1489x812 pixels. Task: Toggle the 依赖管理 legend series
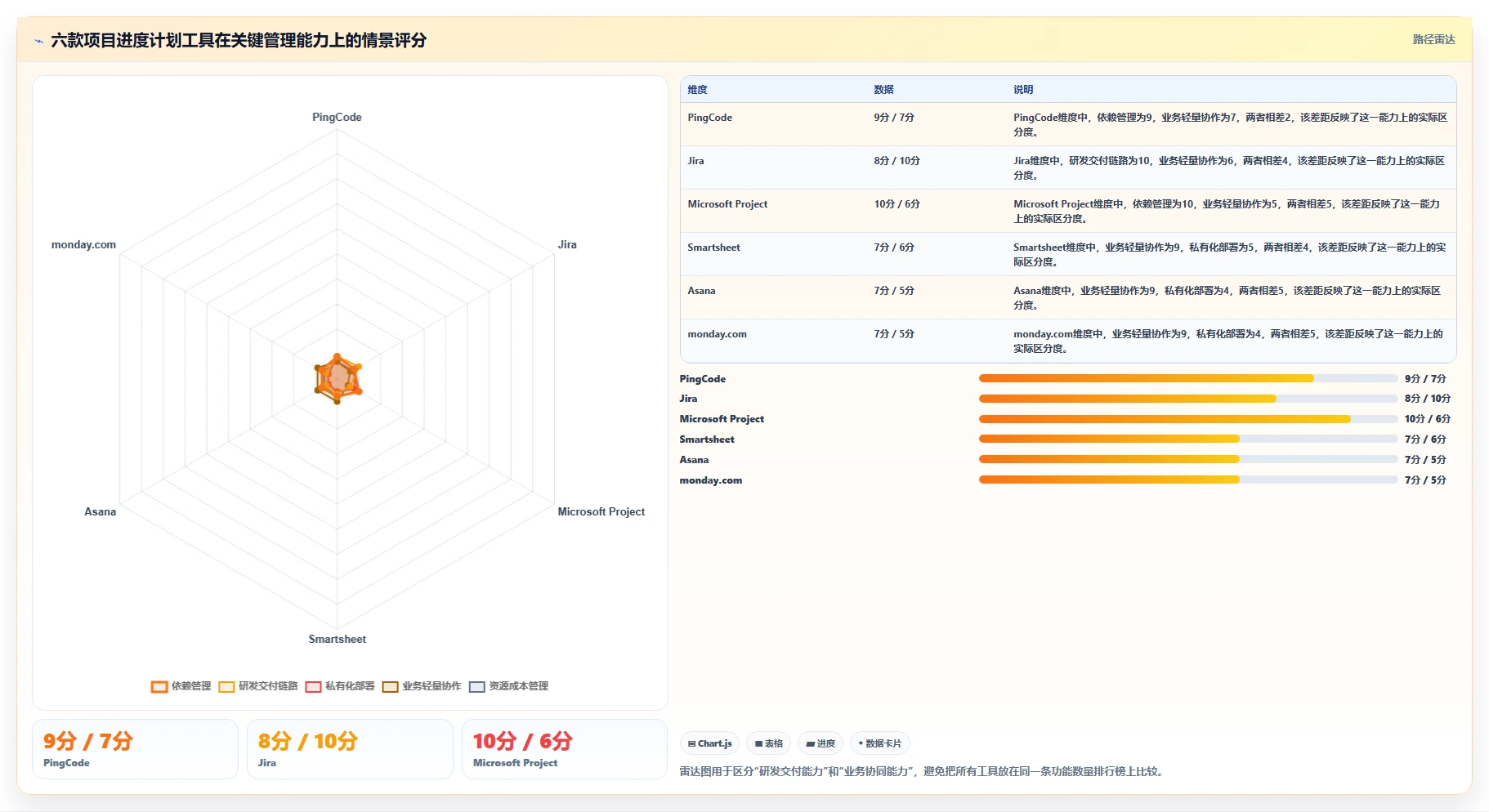point(181,686)
